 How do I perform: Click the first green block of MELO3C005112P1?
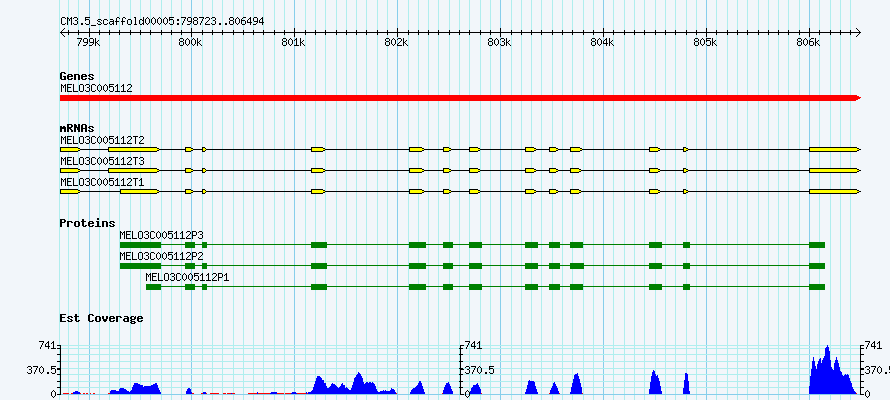coord(153,287)
